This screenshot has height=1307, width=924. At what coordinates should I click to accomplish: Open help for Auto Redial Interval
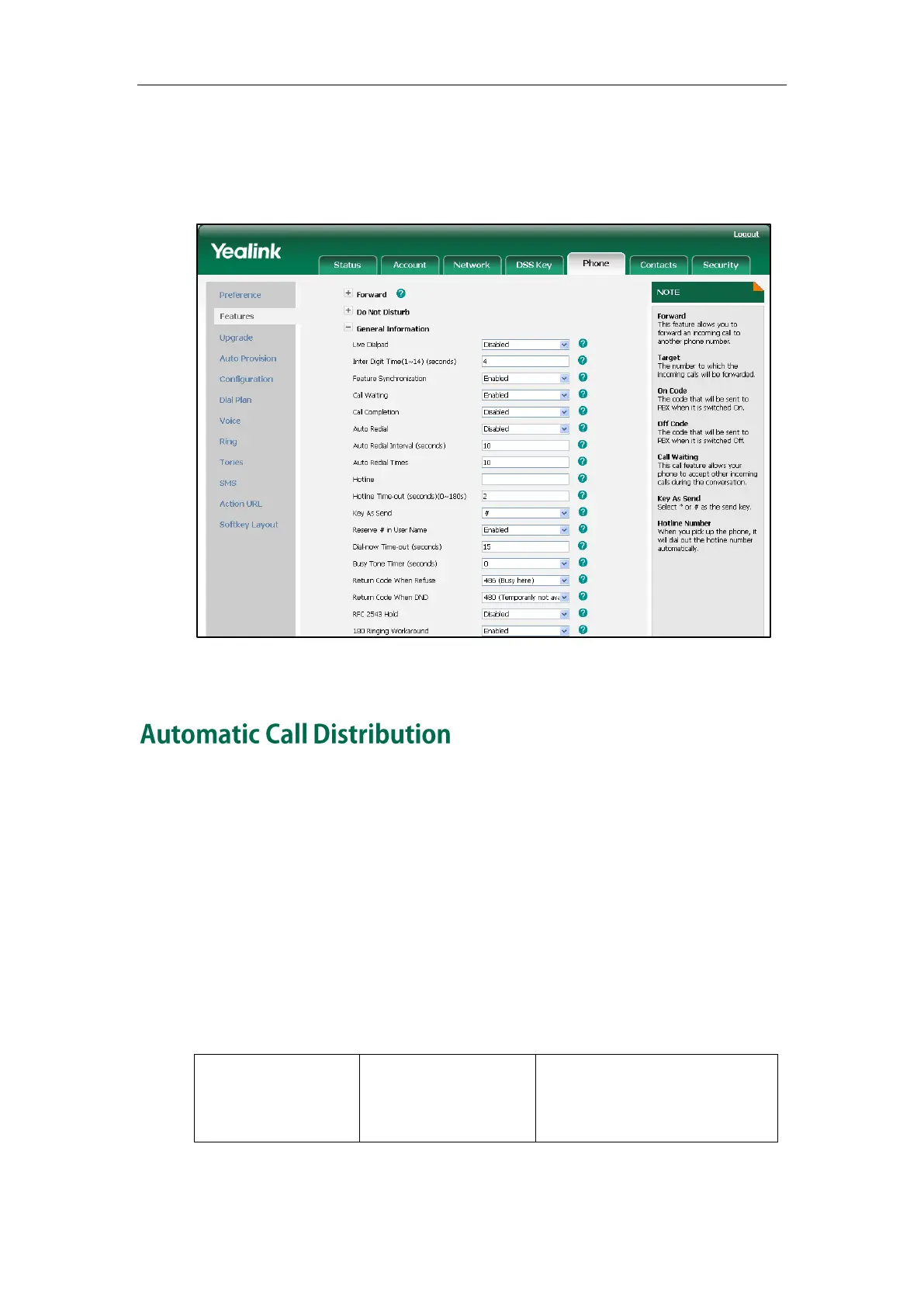pyautogui.click(x=583, y=445)
